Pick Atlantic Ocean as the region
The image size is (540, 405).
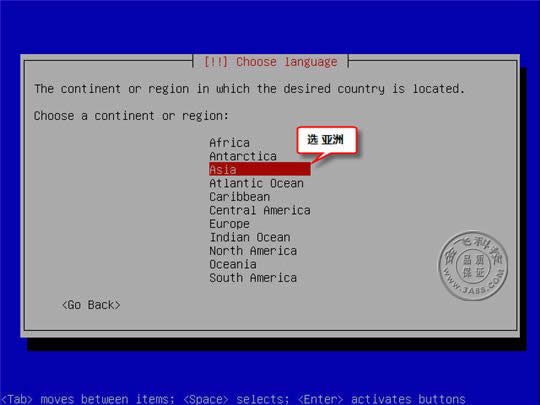256,183
